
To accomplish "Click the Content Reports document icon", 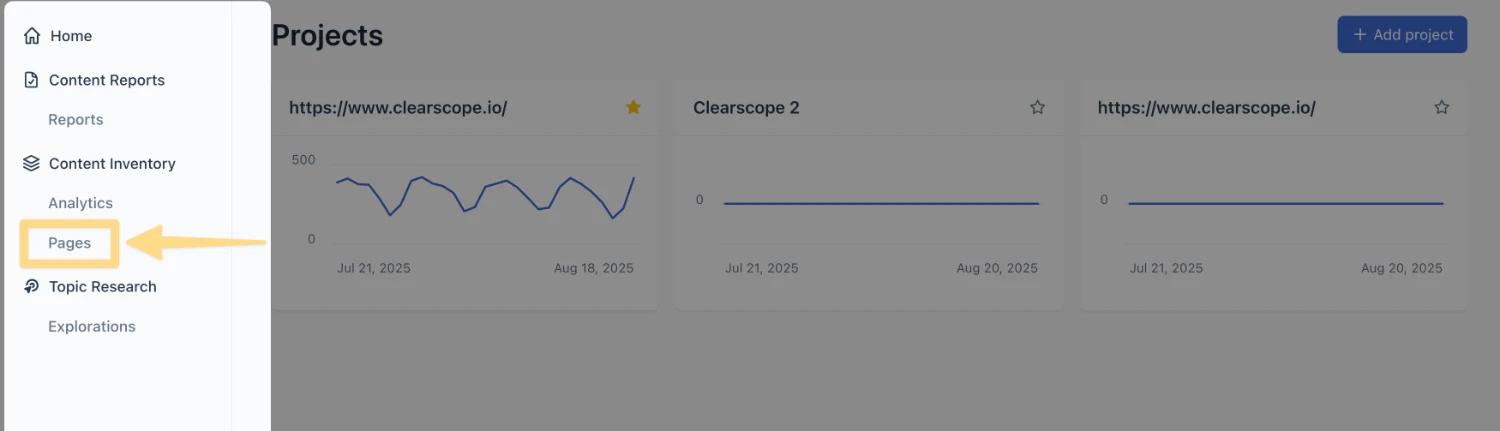I will (x=31, y=80).
